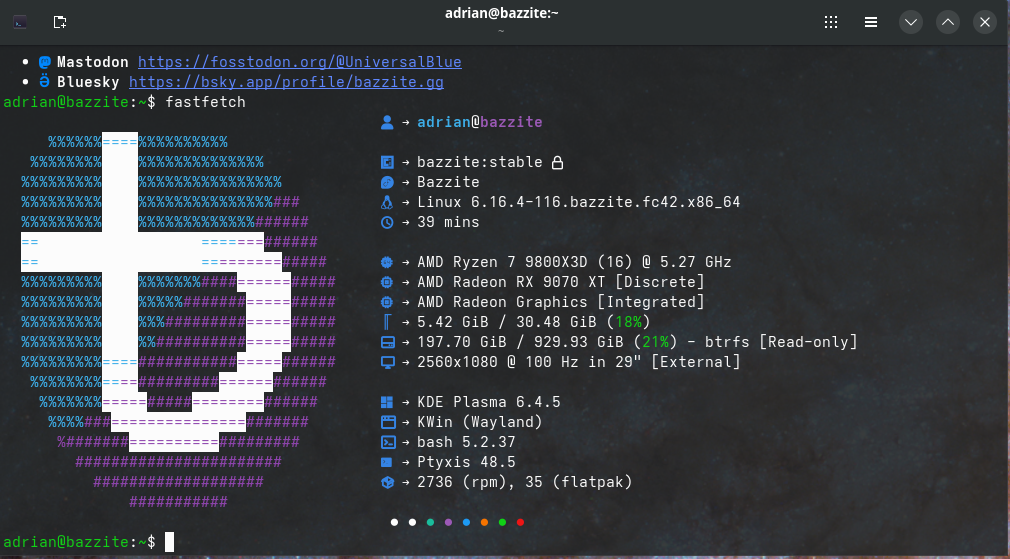
Task: Click the btrfs [Read-only] text
Action: (x=781, y=342)
